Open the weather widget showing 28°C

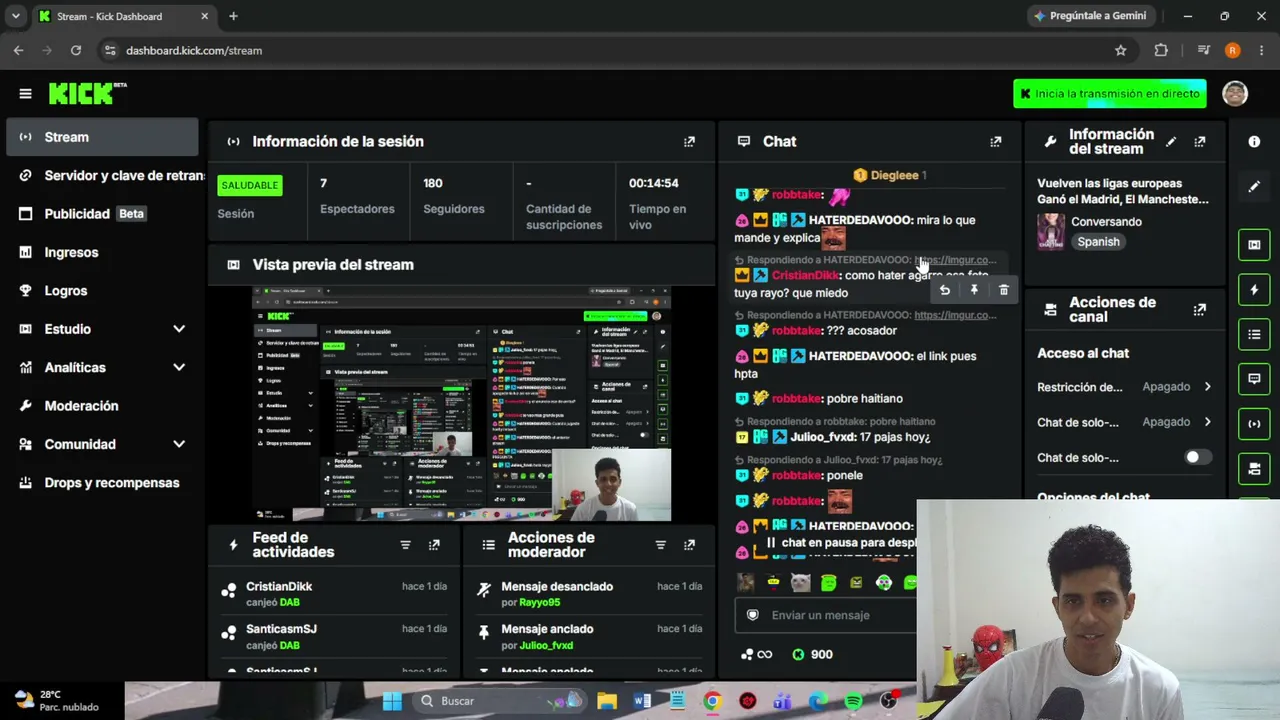coord(57,700)
